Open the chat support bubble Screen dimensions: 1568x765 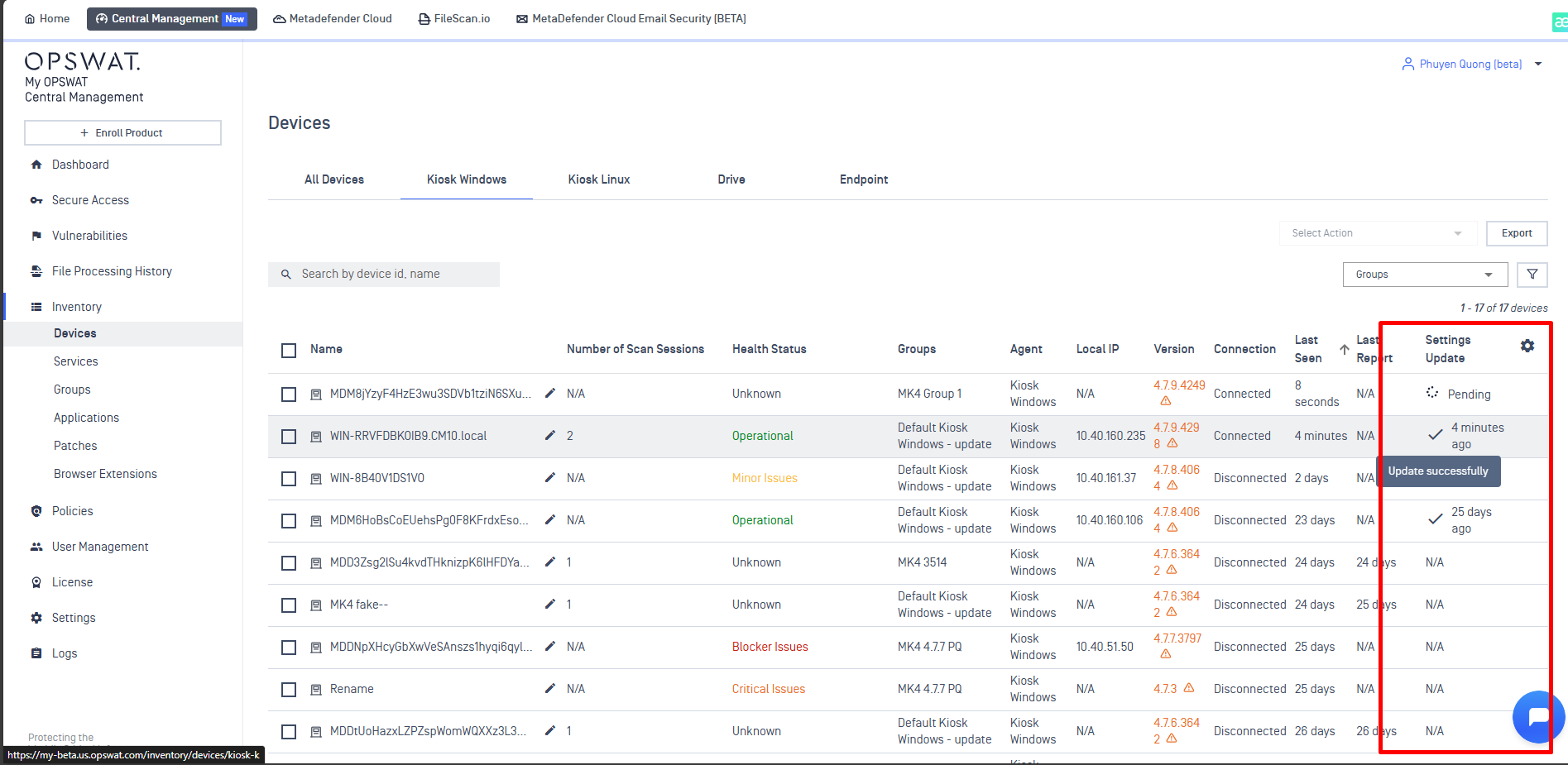pyautogui.click(x=1537, y=716)
